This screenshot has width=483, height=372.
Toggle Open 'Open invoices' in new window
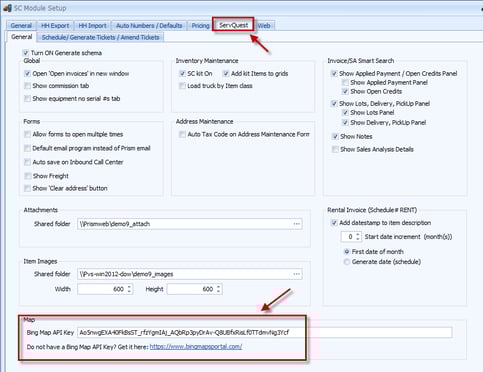pos(27,74)
